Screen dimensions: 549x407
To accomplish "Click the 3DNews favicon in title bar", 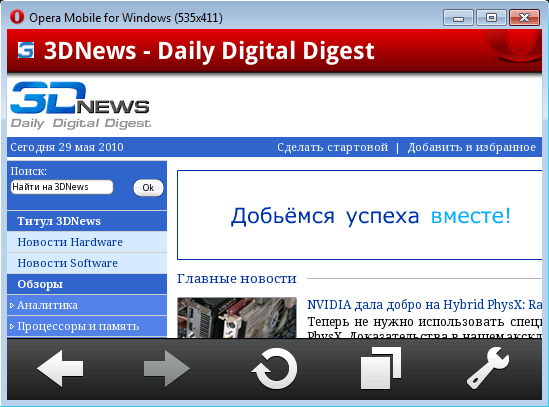I will (26, 50).
